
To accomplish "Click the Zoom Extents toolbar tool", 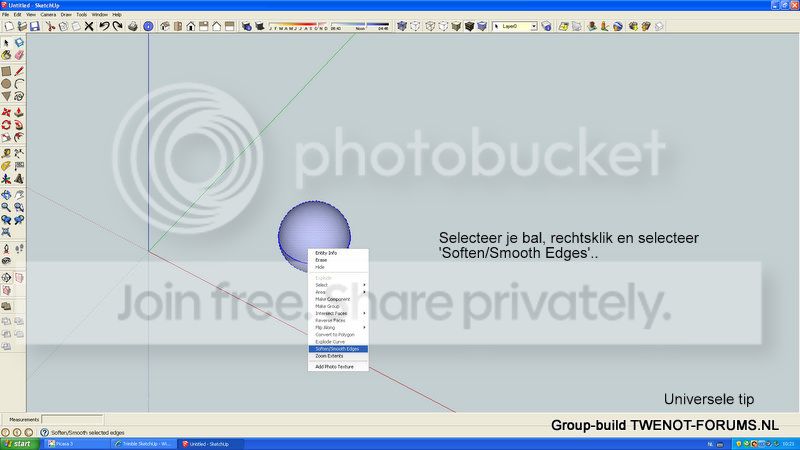I will point(6,232).
